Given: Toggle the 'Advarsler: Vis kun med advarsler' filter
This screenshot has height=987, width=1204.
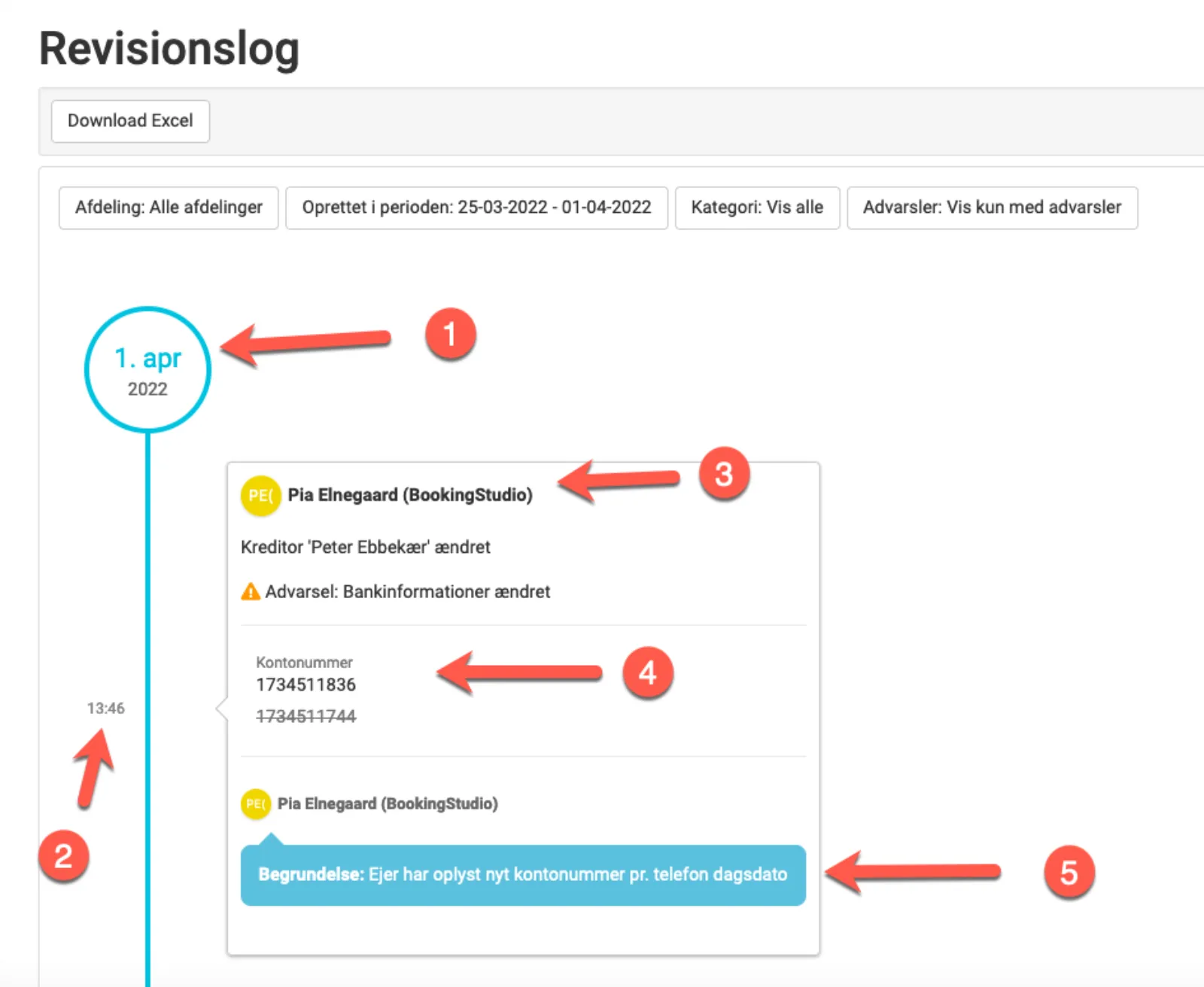Looking at the screenshot, I should (x=992, y=208).
